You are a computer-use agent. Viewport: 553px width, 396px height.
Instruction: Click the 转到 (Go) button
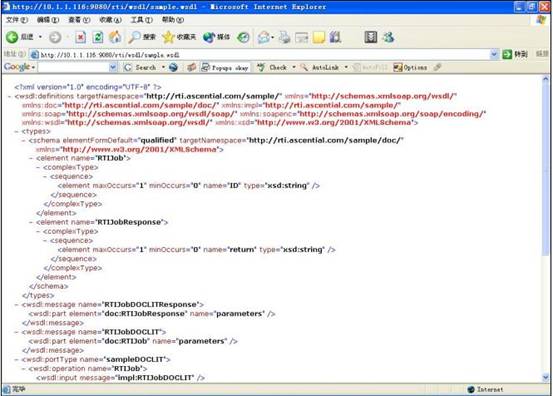click(x=515, y=54)
